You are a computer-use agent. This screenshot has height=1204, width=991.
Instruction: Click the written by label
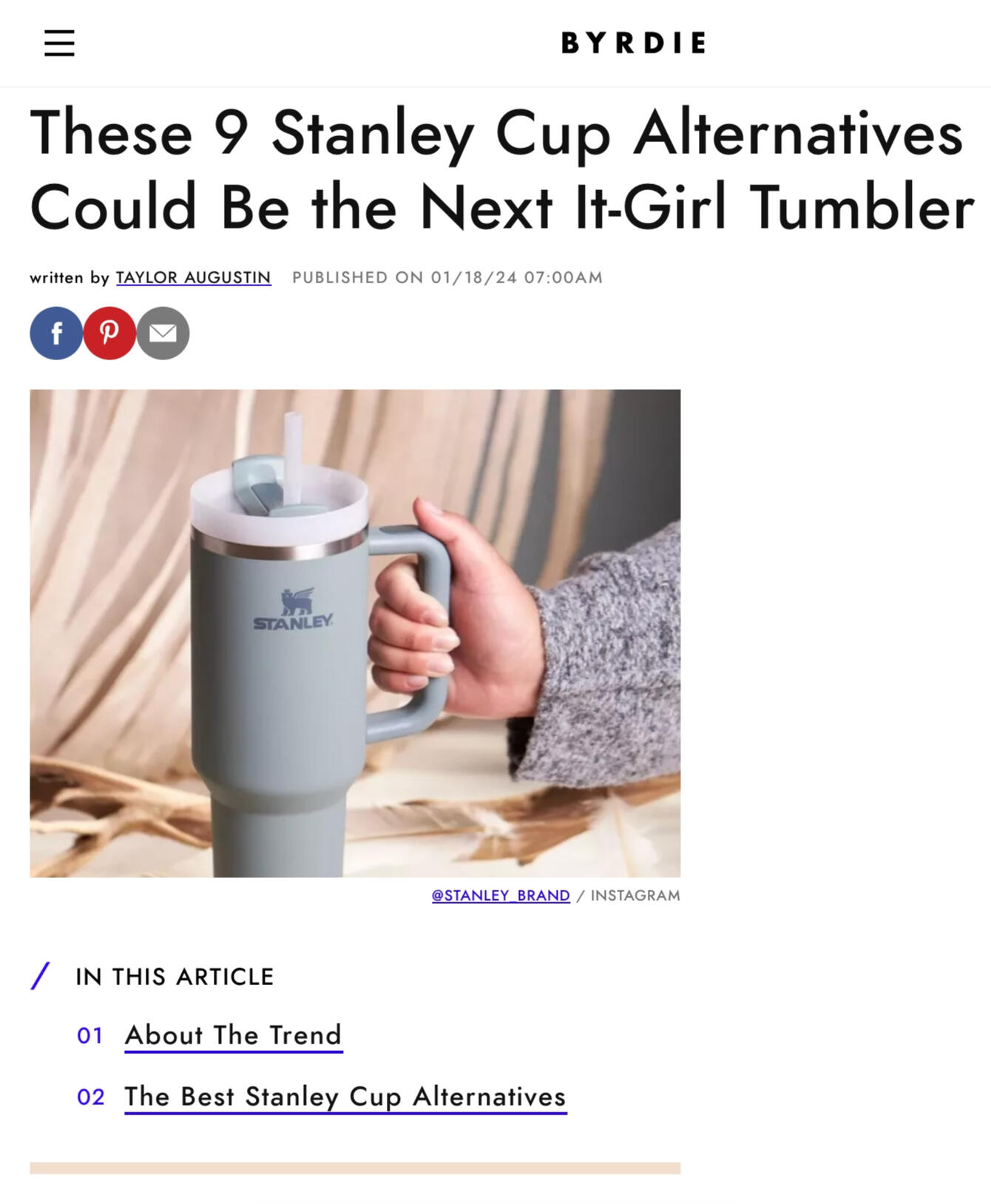(x=70, y=277)
